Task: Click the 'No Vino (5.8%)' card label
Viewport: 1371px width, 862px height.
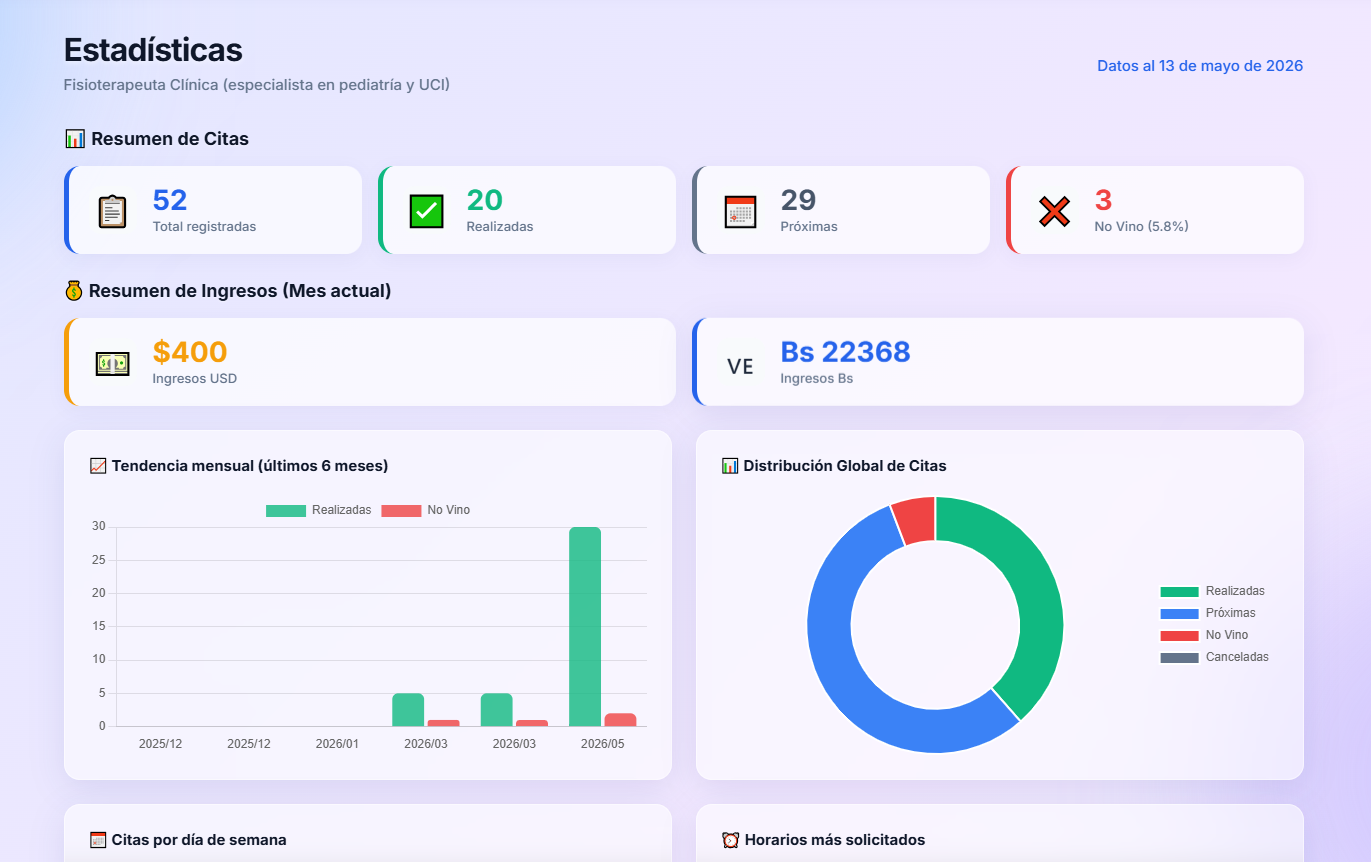Action: coord(1141,227)
